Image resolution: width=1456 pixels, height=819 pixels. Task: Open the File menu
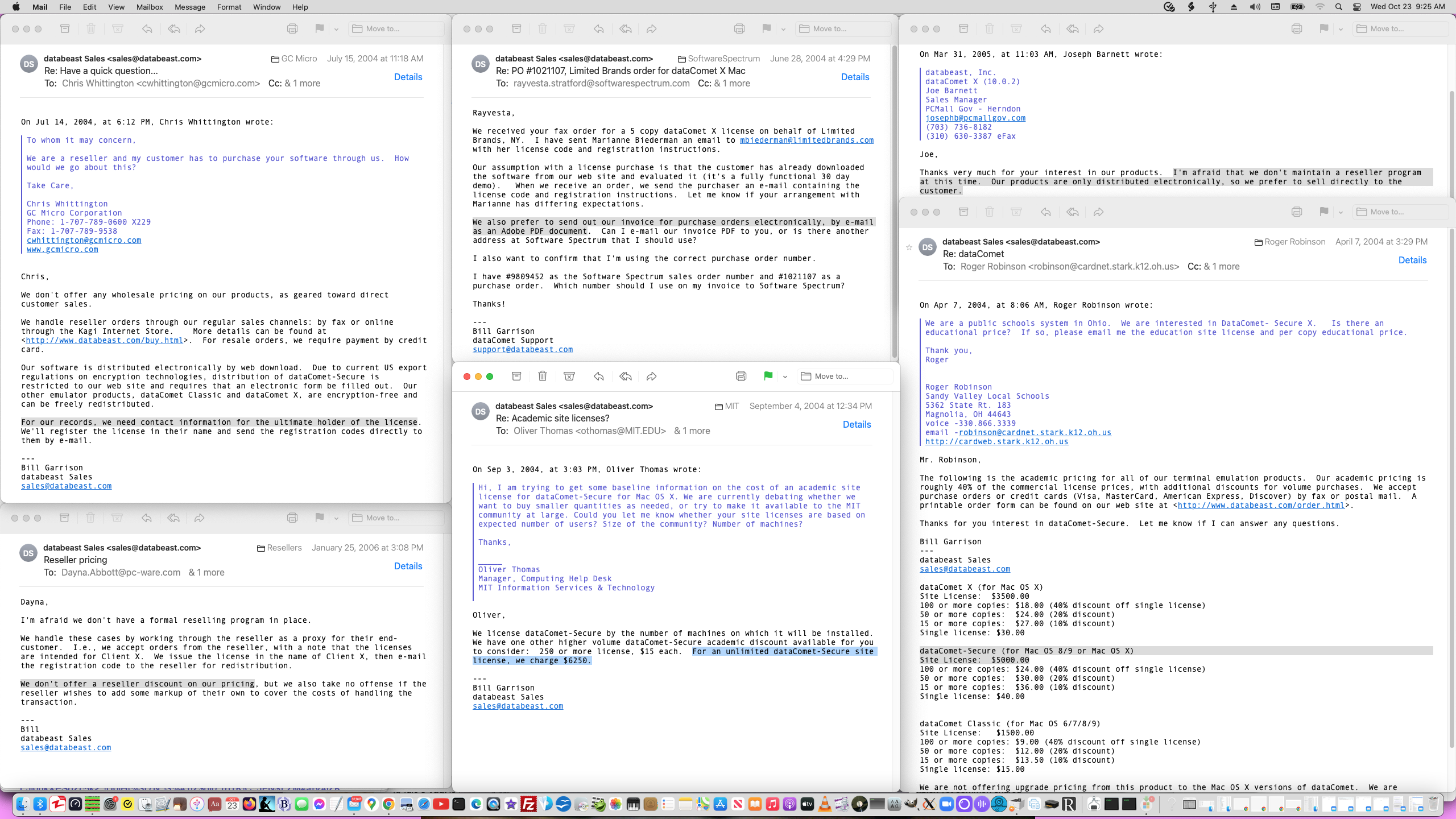pyautogui.click(x=65, y=7)
